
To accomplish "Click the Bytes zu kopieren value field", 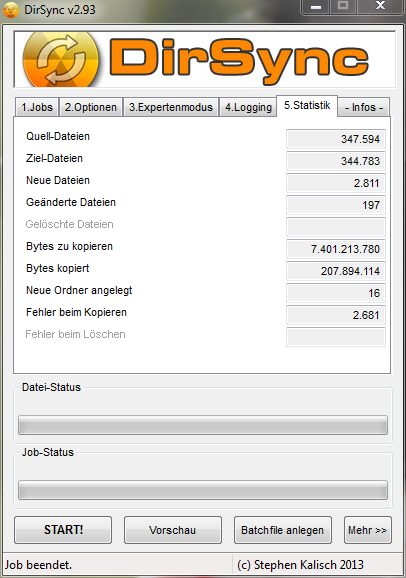I will pos(336,249).
